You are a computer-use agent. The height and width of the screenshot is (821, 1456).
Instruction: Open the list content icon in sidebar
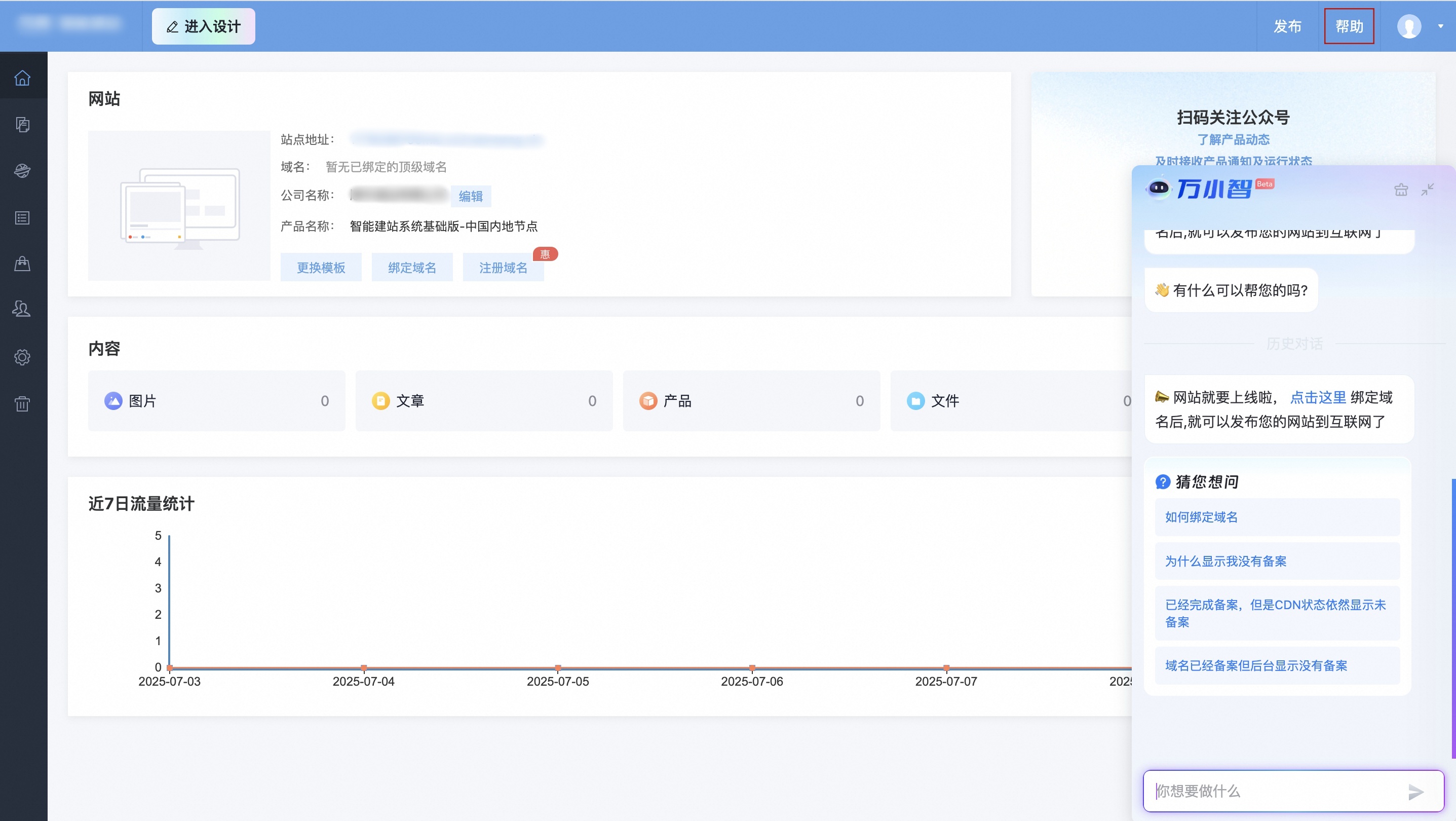click(23, 218)
